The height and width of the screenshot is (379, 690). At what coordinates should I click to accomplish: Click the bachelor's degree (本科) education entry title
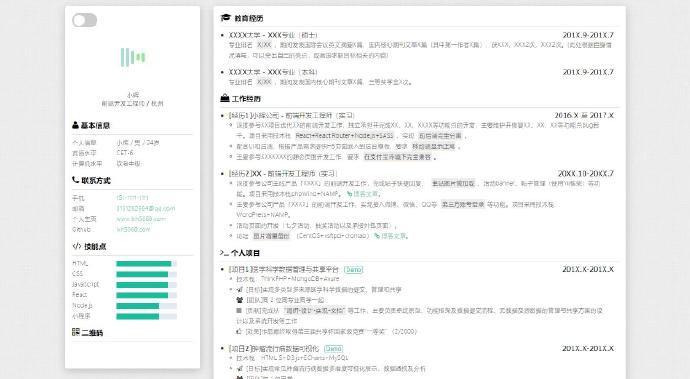(x=273, y=72)
